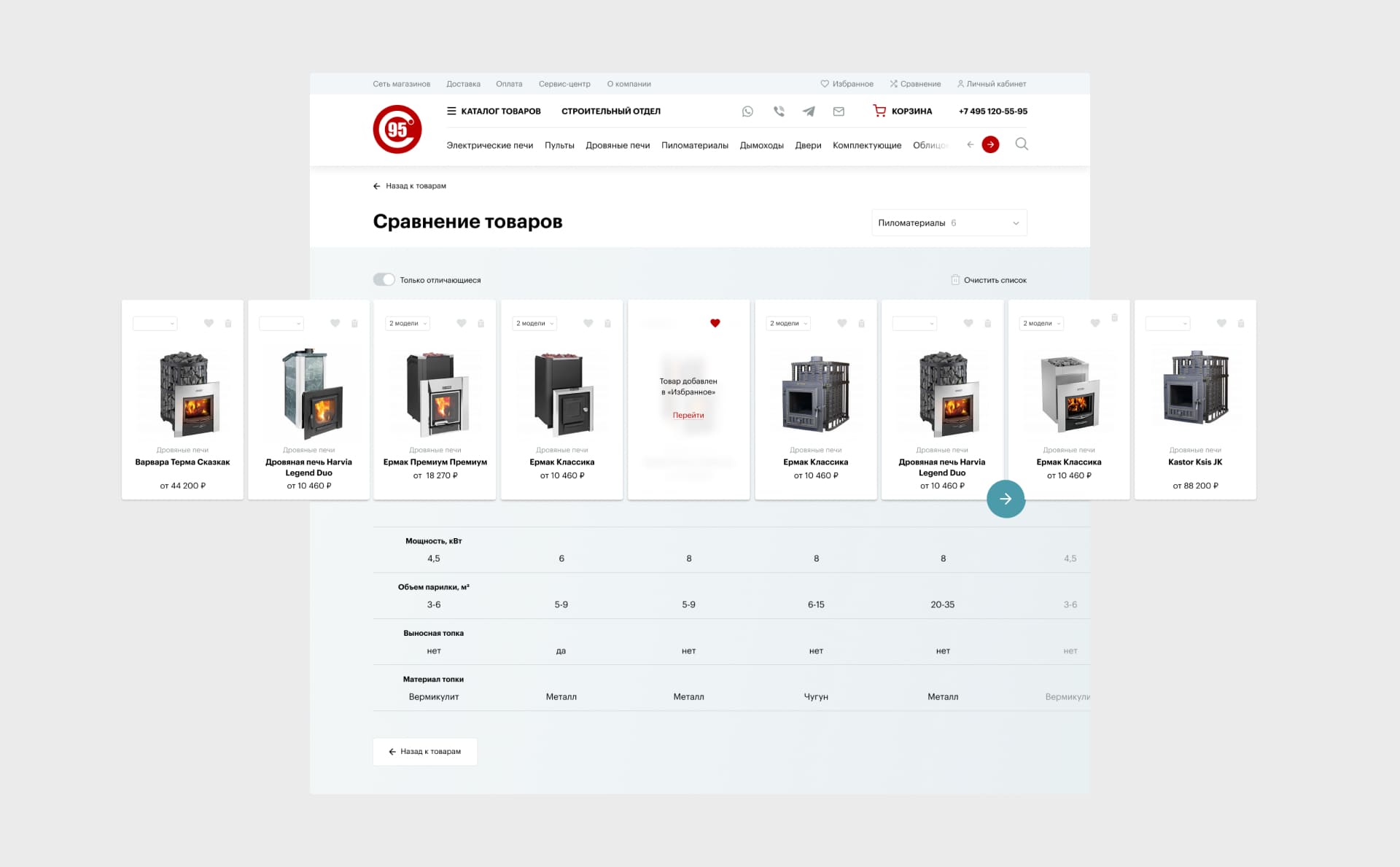Open model dropdown on Kastor Ksis JK card

coord(1167,323)
